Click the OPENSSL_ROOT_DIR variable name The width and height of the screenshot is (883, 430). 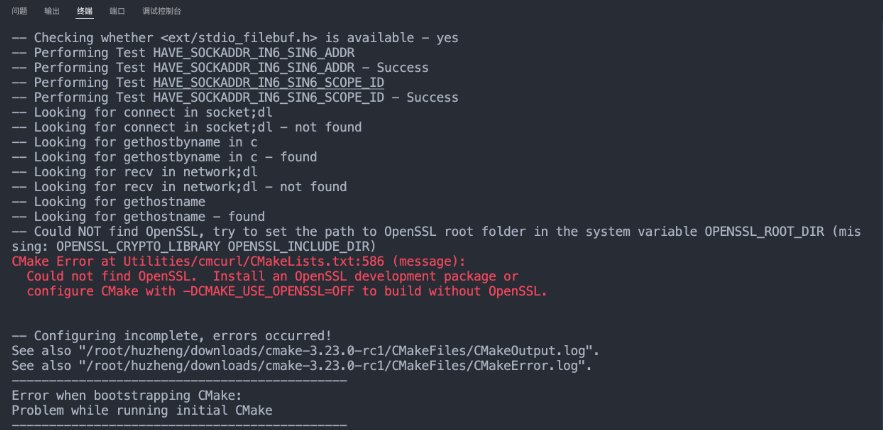click(765, 232)
